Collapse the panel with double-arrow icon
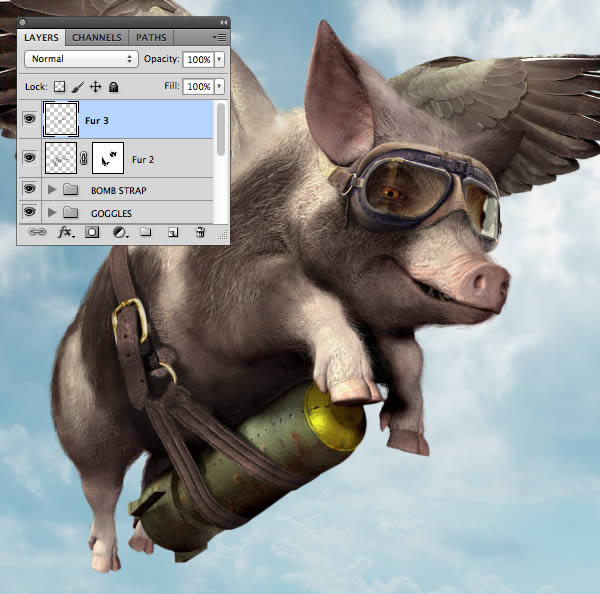This screenshot has height=594, width=600. point(223,23)
